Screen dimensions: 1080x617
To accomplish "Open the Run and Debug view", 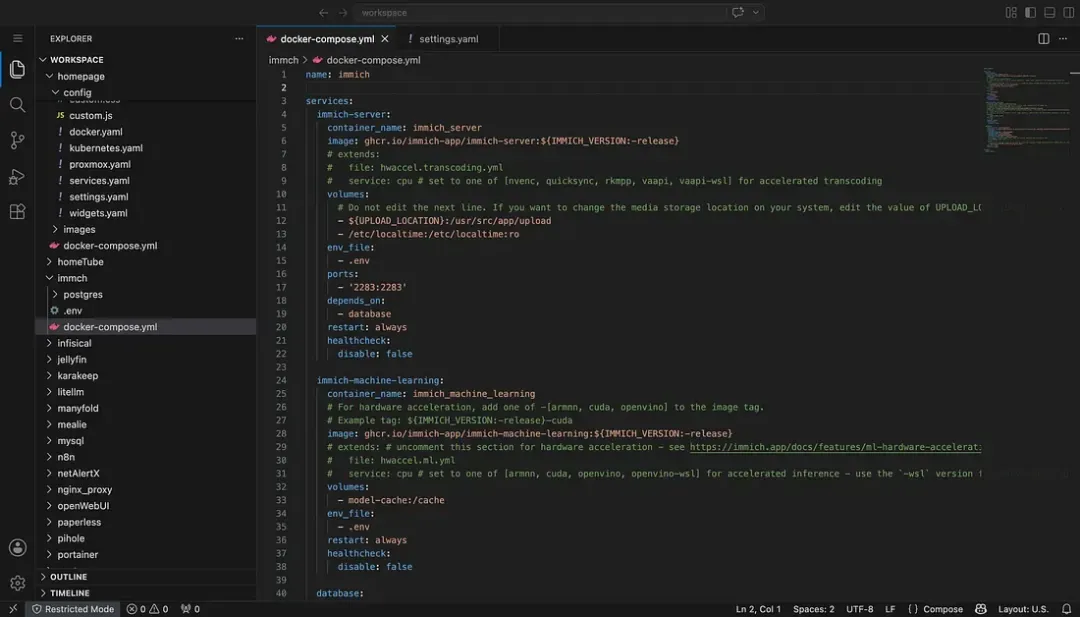I will click(x=17, y=176).
